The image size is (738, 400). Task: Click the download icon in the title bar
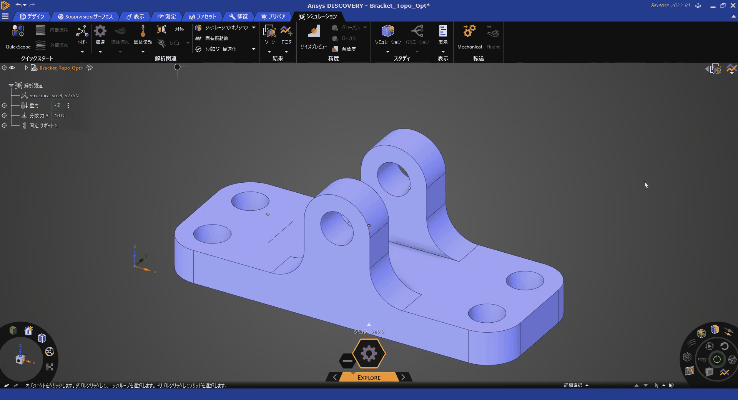point(698,6)
